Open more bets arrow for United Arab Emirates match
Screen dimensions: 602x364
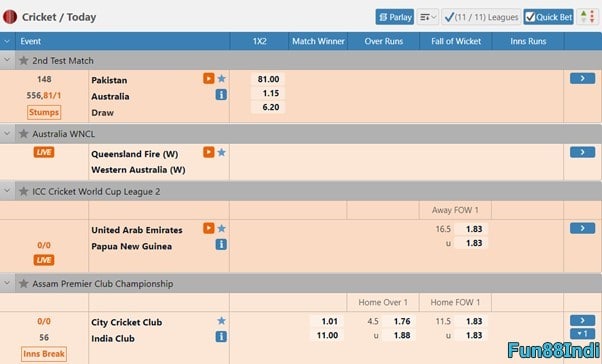coord(582,228)
